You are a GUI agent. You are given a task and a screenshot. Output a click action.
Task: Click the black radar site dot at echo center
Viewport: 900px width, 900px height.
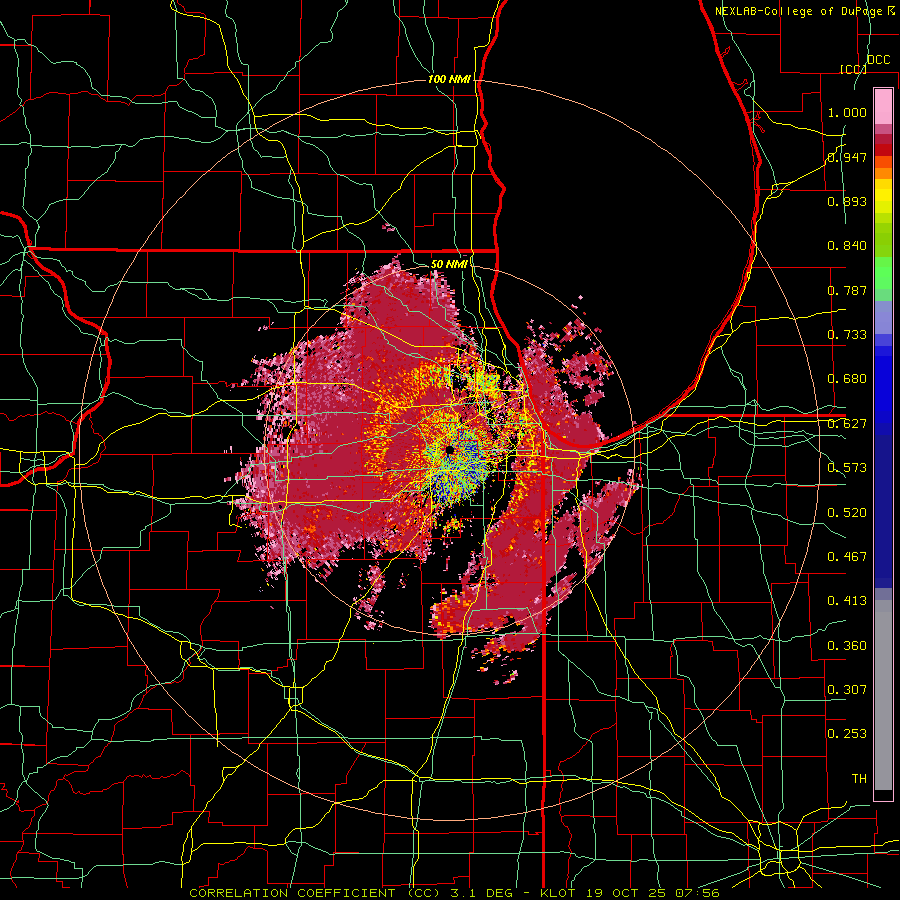pyautogui.click(x=449, y=451)
